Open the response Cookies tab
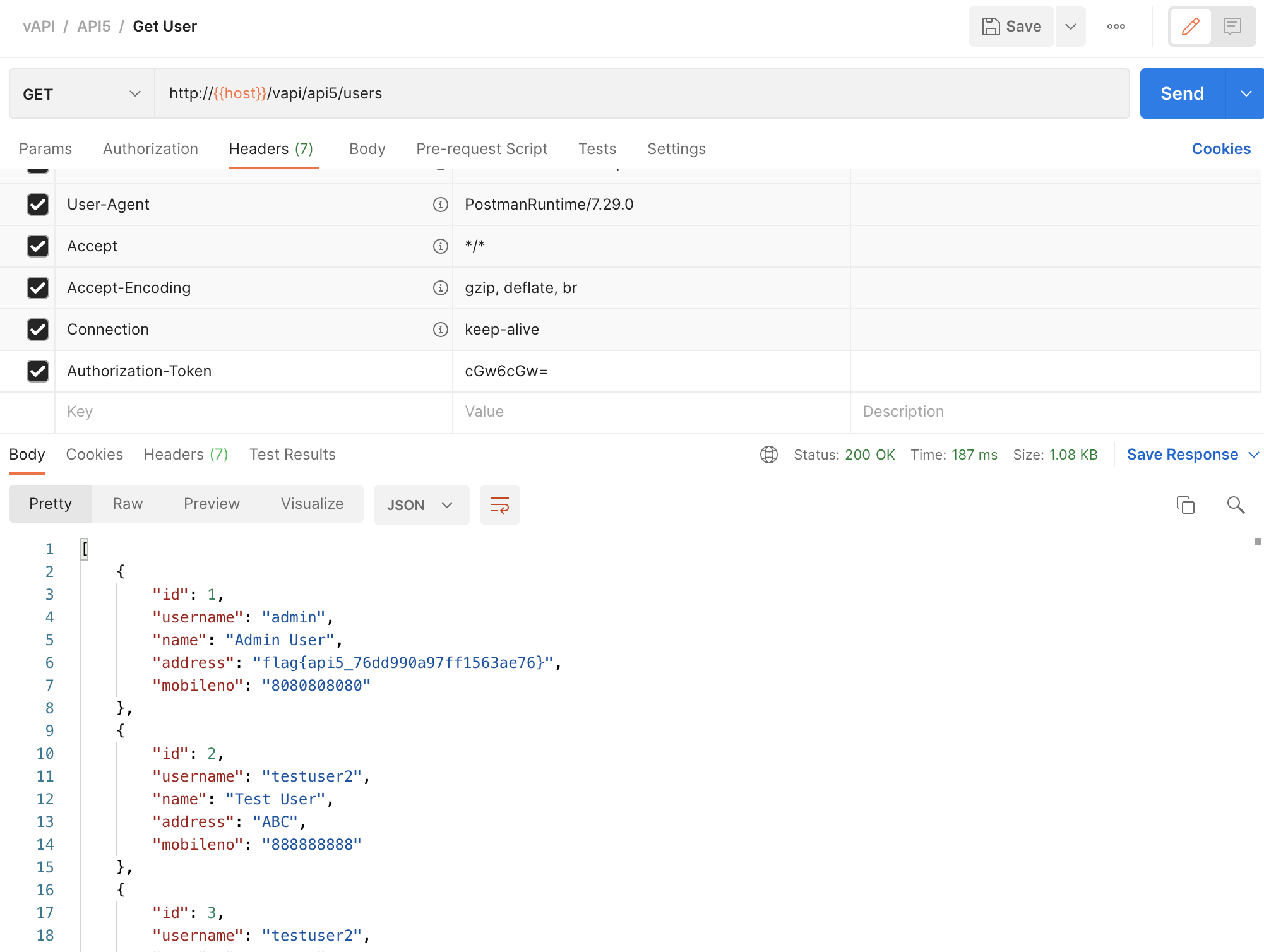Image resolution: width=1264 pixels, height=952 pixels. click(95, 455)
